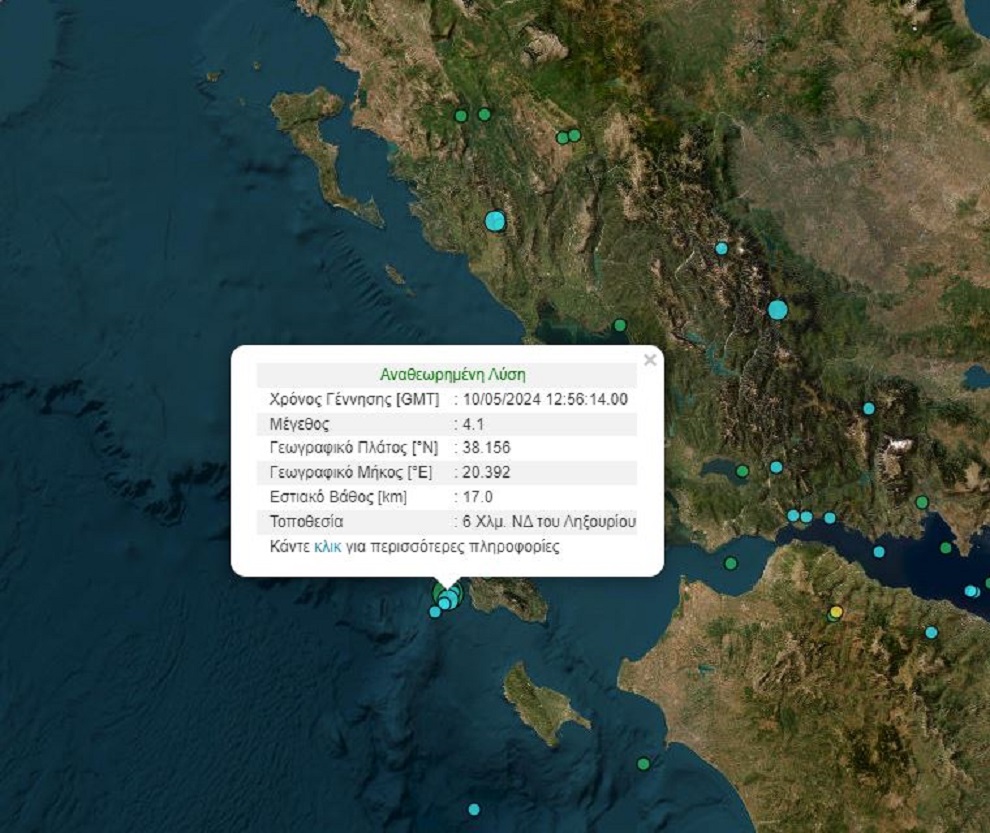The image size is (990, 833).
Task: Select the small cyan marker southwest of the Kefalonia cluster
Action: (x=435, y=612)
